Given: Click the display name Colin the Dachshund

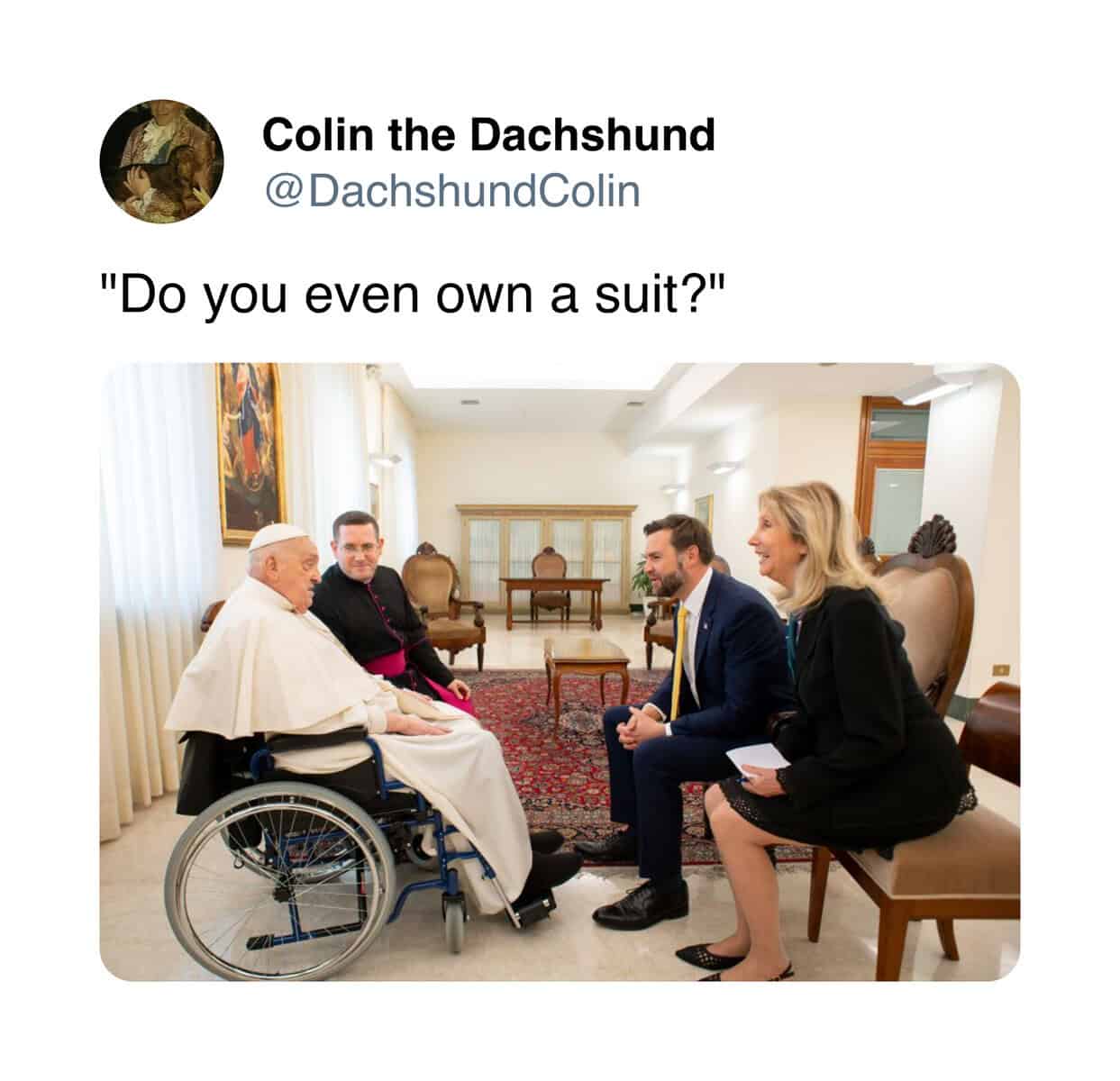Looking at the screenshot, I should tap(488, 135).
